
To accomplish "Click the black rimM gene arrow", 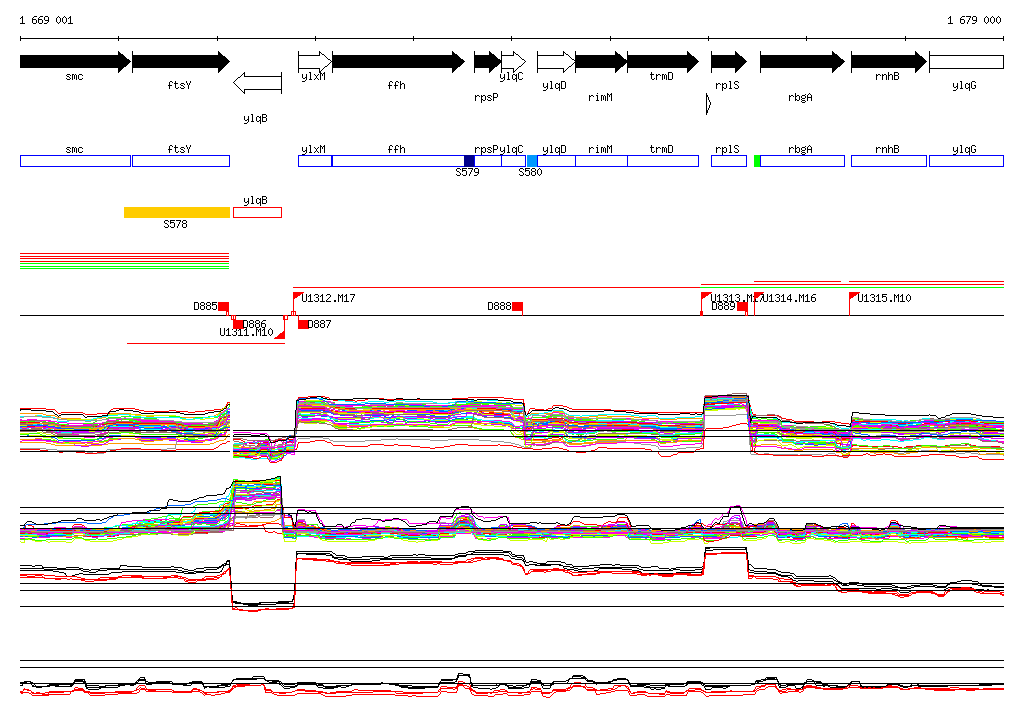I will click(601, 62).
